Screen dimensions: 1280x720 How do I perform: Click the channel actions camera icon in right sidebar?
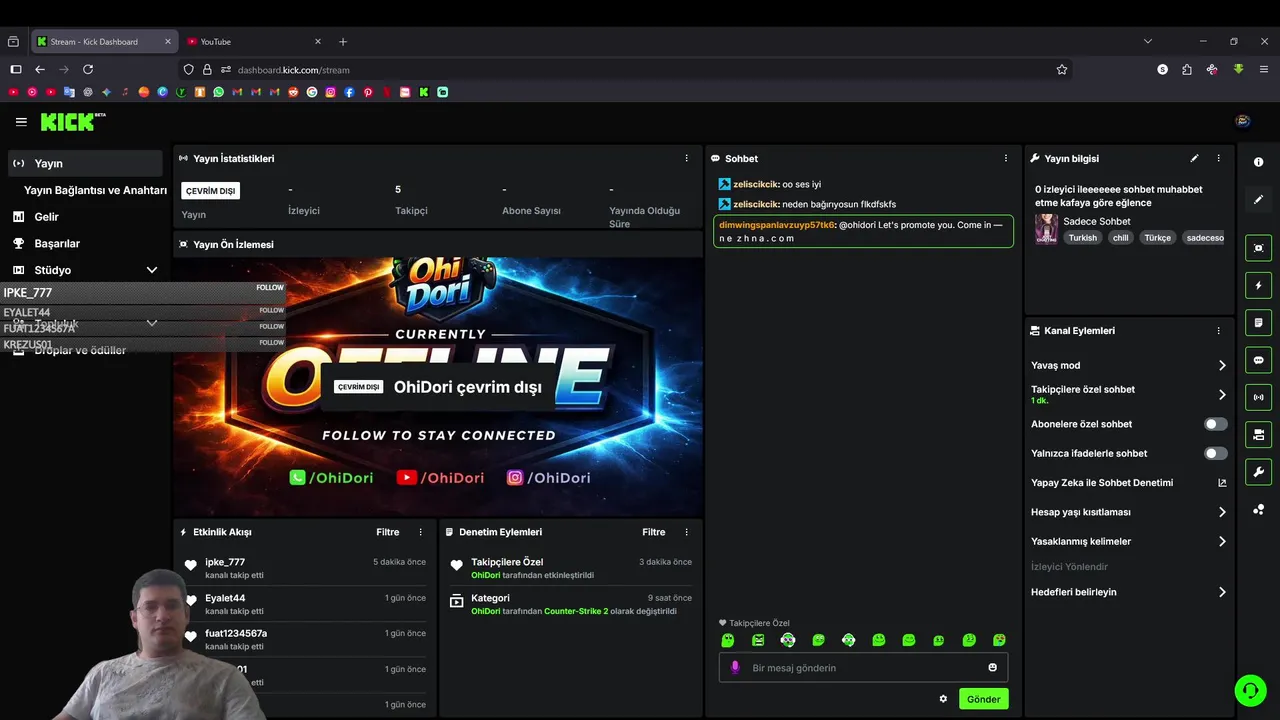(x=1258, y=435)
